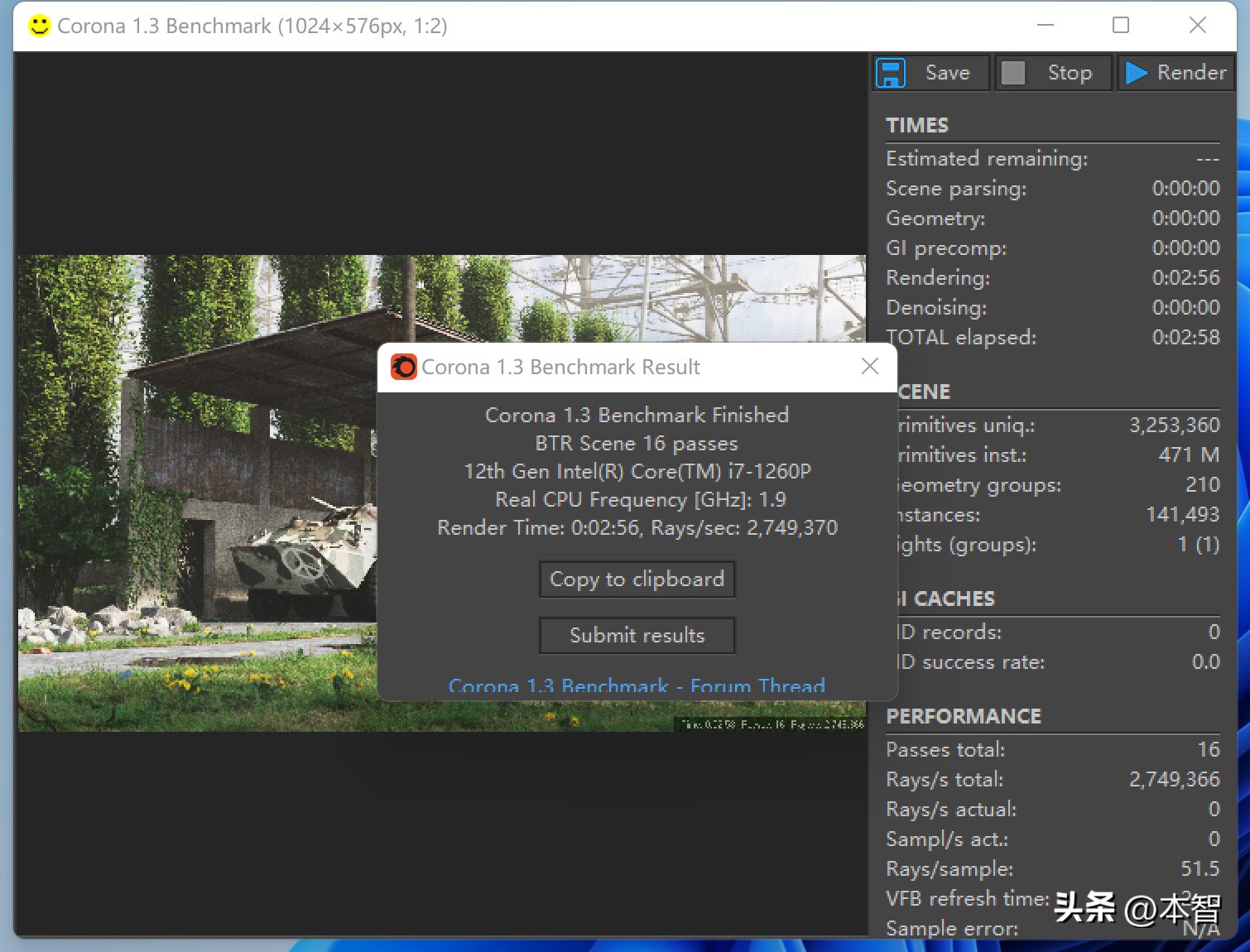Click the TIMES section header
Viewport: 1250px width, 952px height.
click(x=916, y=125)
